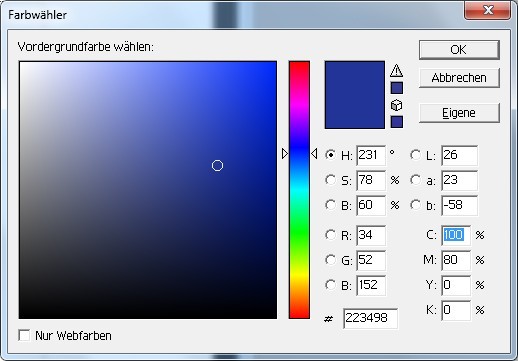Click the non-web-safe cube icon
Image resolution: width=518 pixels, height=361 pixels.
[396, 105]
